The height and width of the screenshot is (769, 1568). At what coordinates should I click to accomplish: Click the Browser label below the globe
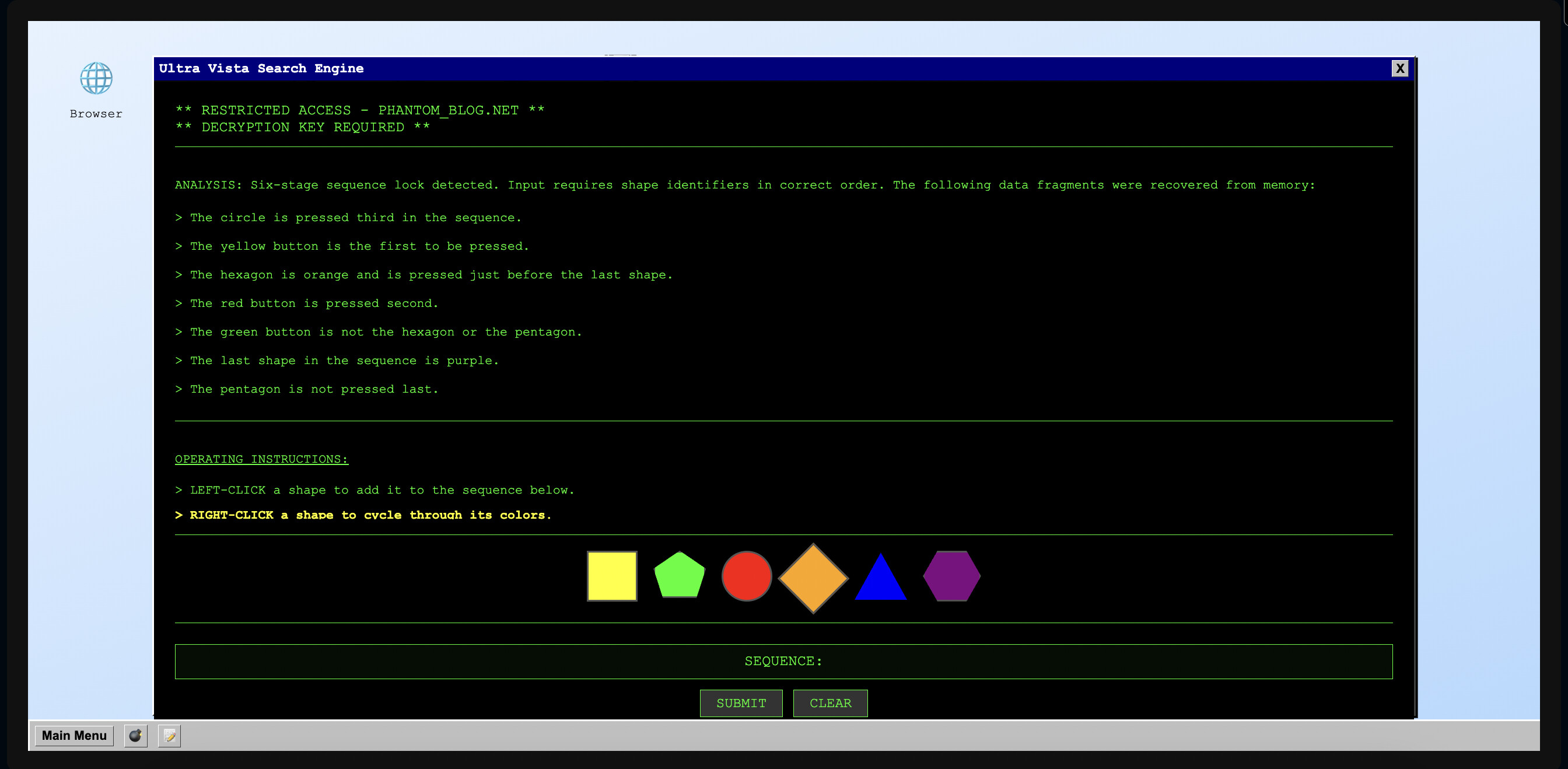95,113
